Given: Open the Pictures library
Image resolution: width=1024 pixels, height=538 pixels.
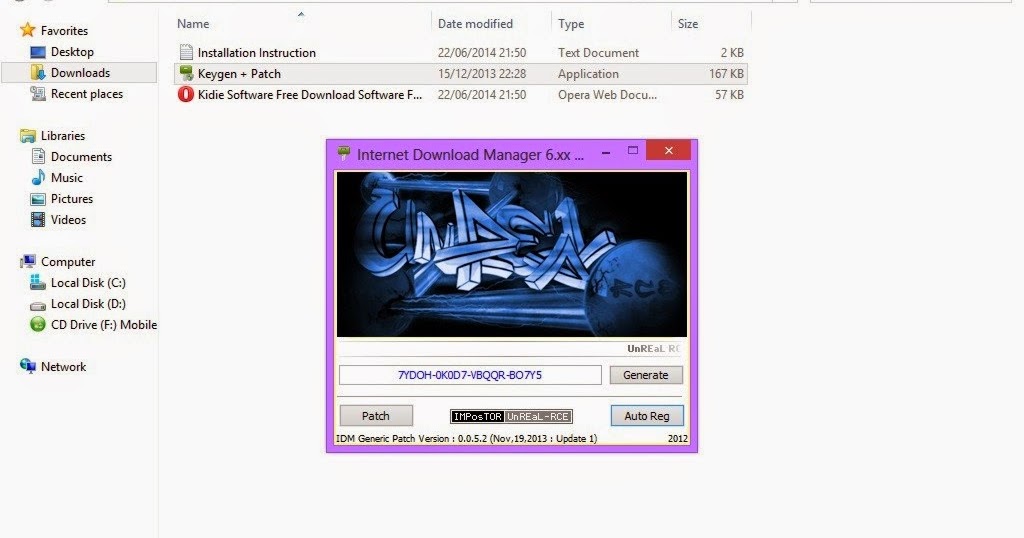Looking at the screenshot, I should 72,198.
